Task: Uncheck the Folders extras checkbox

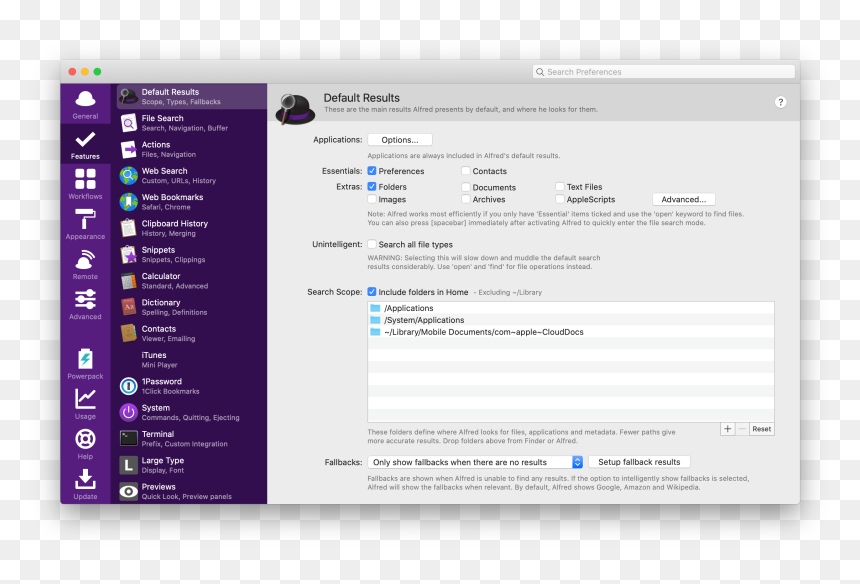Action: tap(372, 186)
